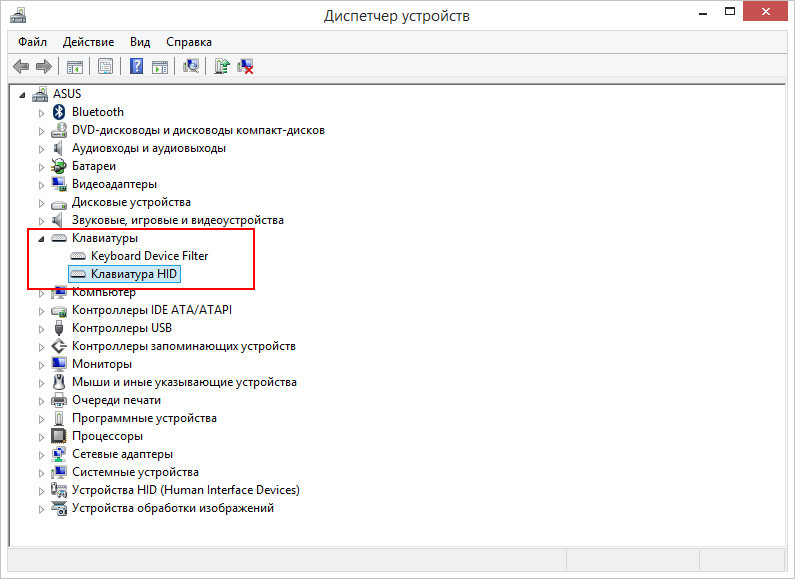795x579 pixels.
Task: Click the mouse icon next to Мыши
Action: (x=59, y=382)
